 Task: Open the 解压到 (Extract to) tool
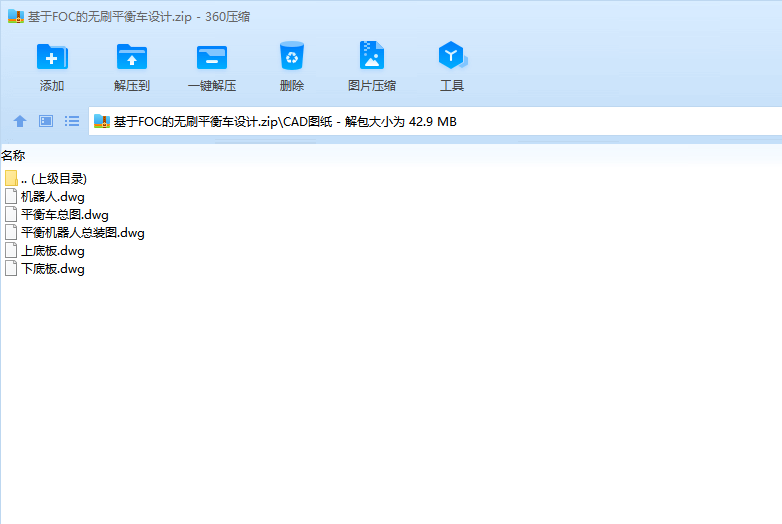click(x=132, y=57)
